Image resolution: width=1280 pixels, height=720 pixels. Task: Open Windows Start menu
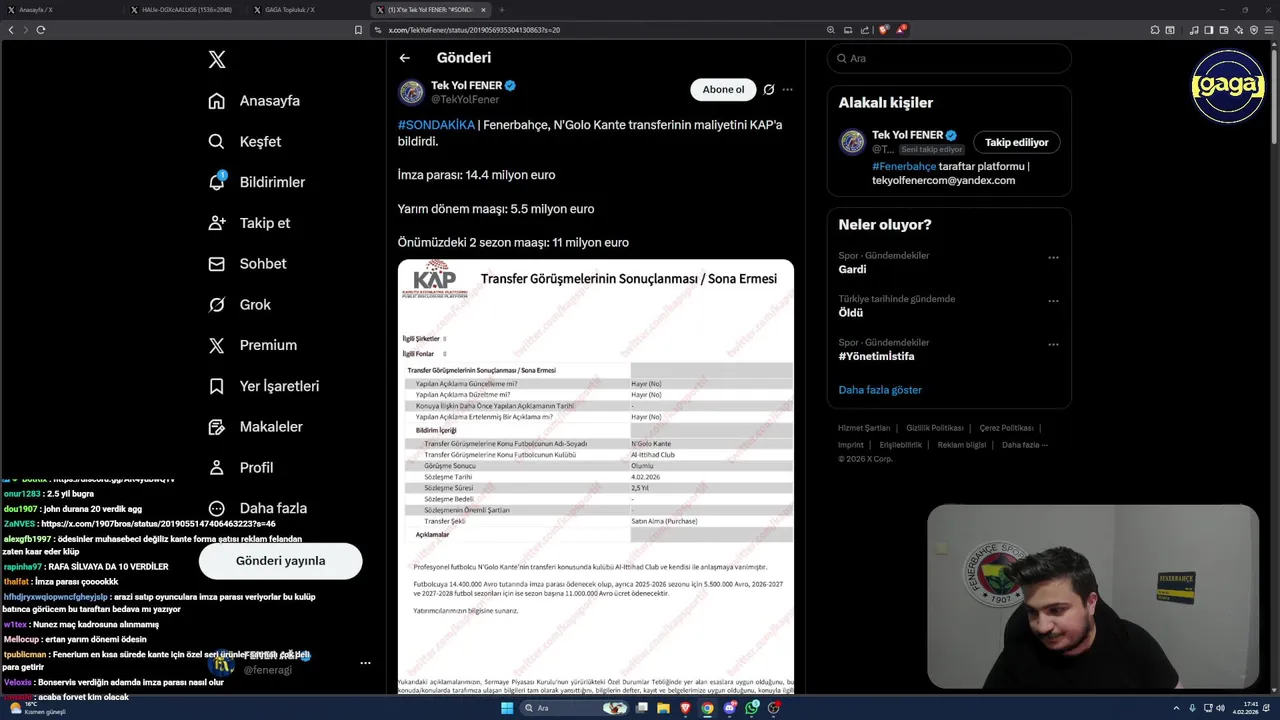coord(507,708)
